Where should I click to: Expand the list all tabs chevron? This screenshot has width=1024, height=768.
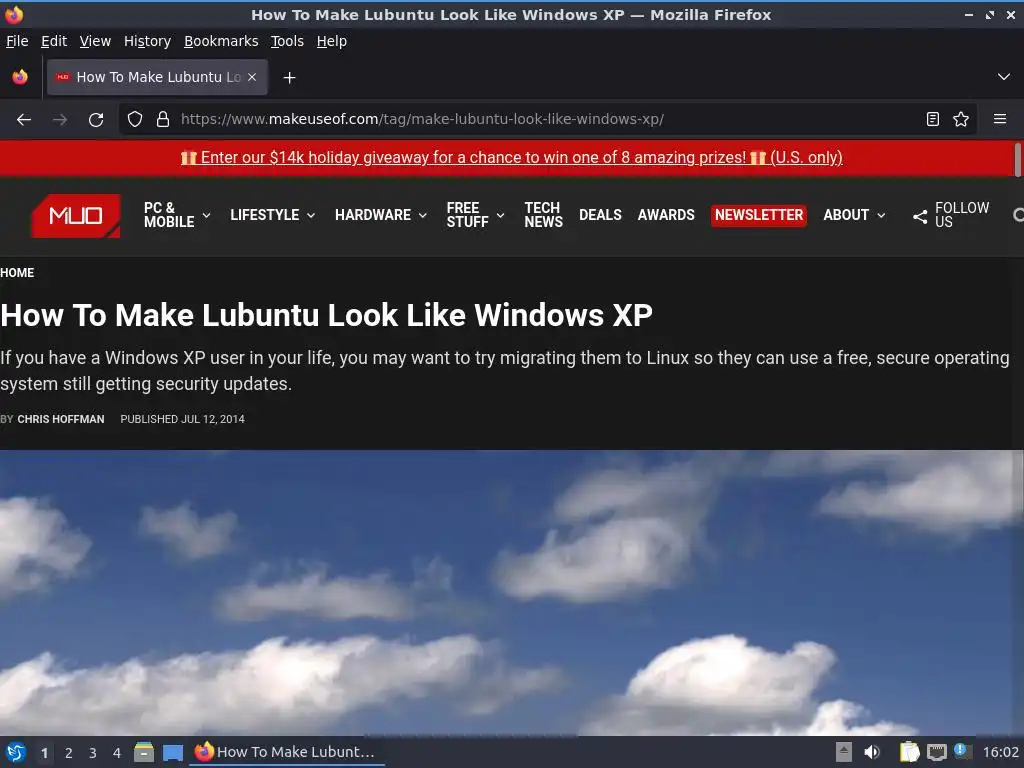click(1004, 77)
